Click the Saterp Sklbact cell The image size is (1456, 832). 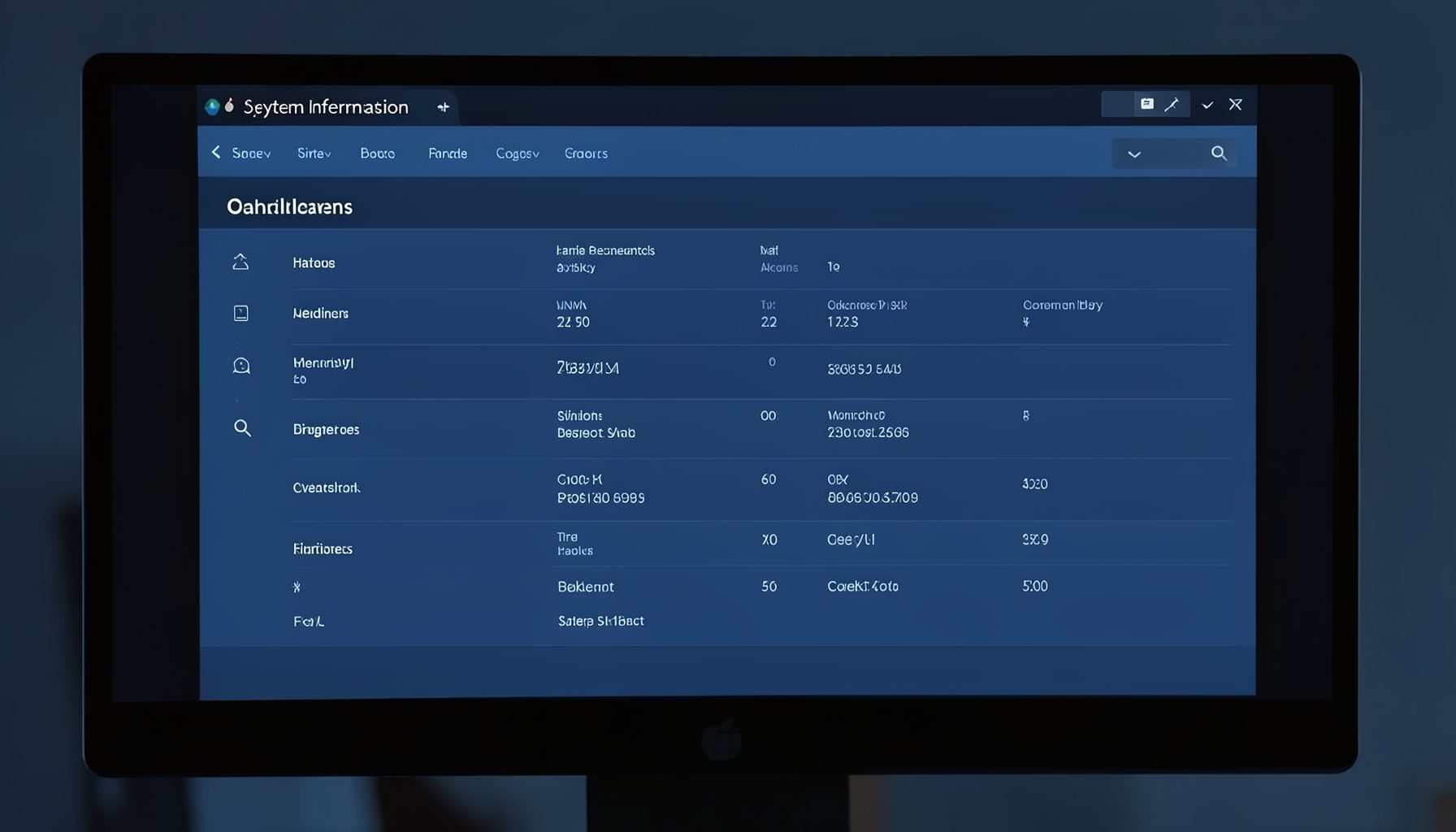pos(600,621)
